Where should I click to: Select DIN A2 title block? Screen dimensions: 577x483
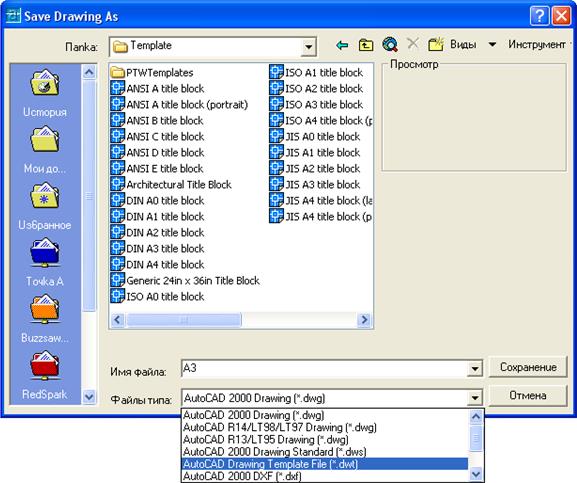[x=157, y=232]
